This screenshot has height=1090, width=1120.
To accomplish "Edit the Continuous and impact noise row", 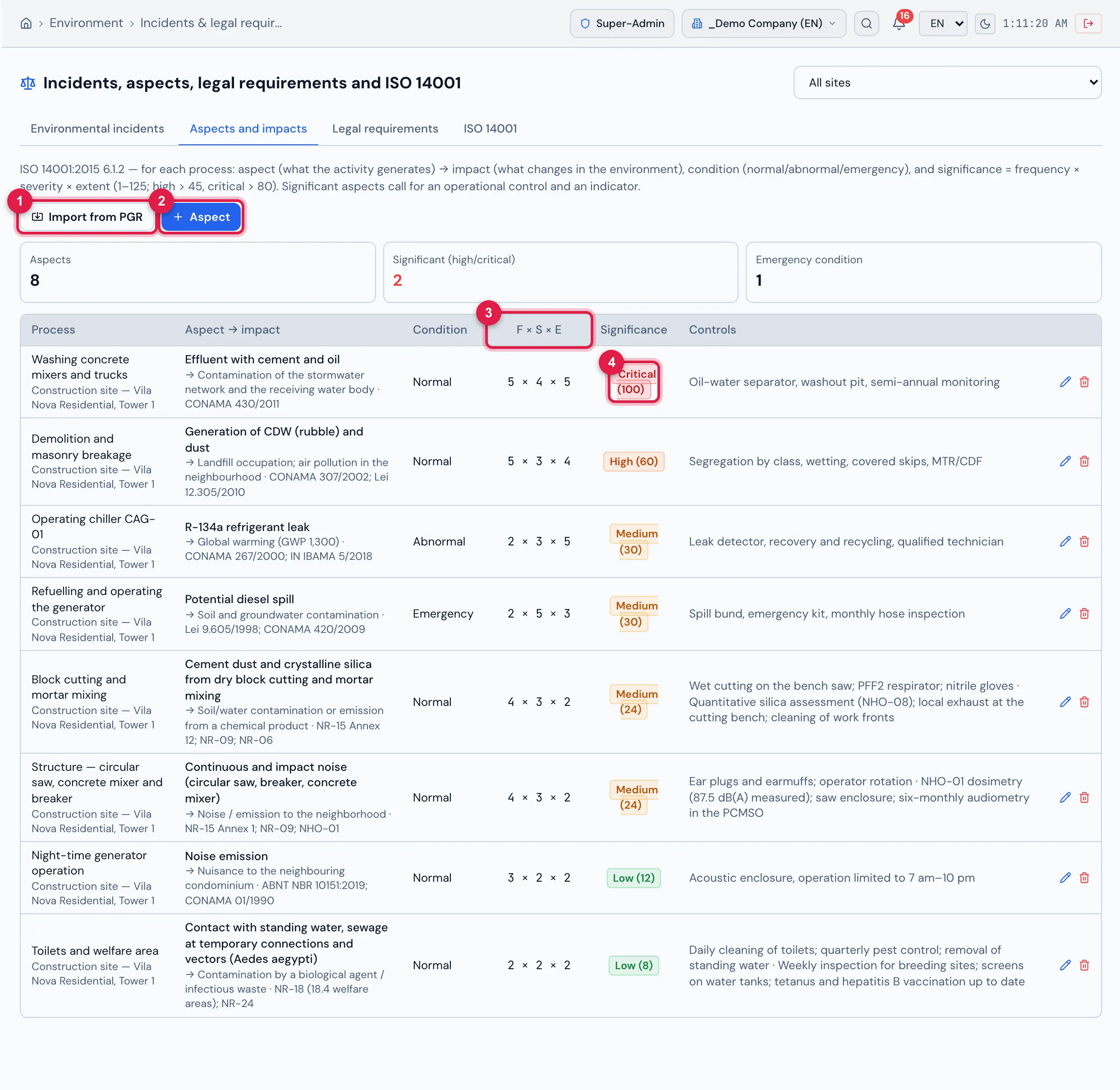I will 1065,797.
